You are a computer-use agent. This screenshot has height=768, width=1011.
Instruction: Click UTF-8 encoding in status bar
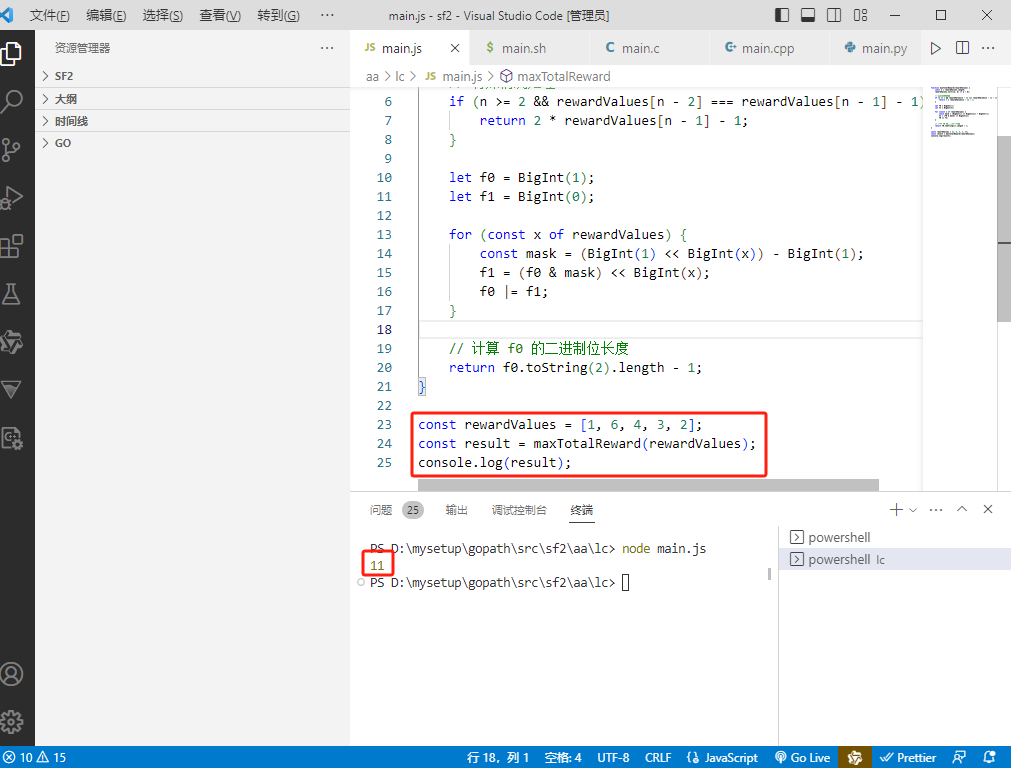tap(613, 757)
